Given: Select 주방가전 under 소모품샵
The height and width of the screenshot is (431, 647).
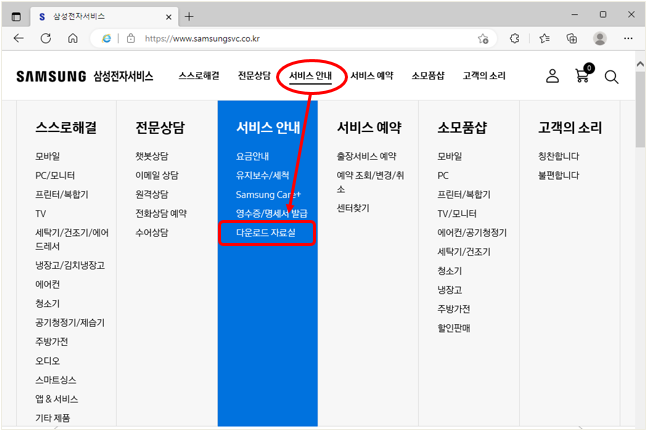Looking at the screenshot, I should coord(454,309).
